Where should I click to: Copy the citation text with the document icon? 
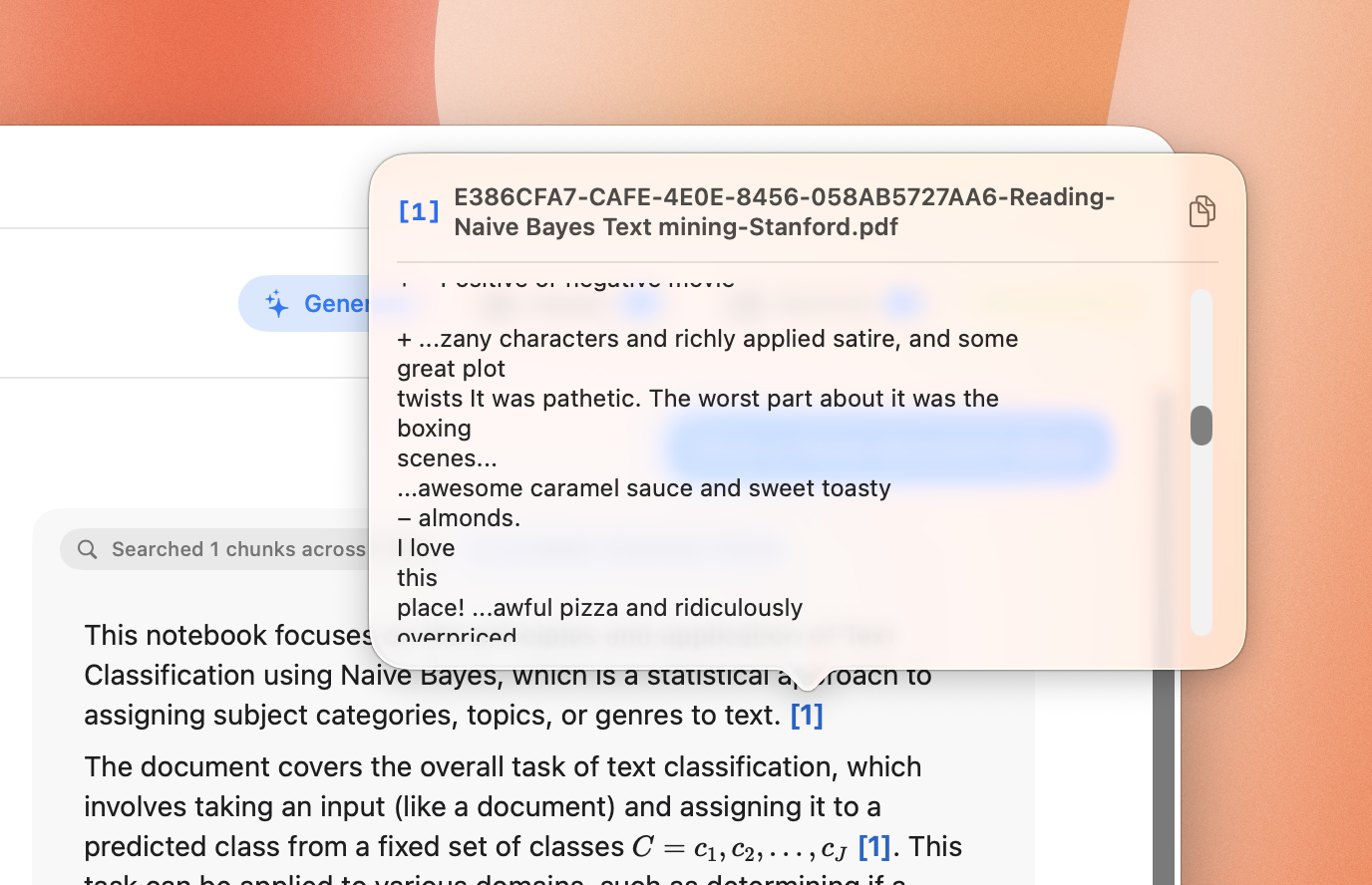pos(1202,211)
